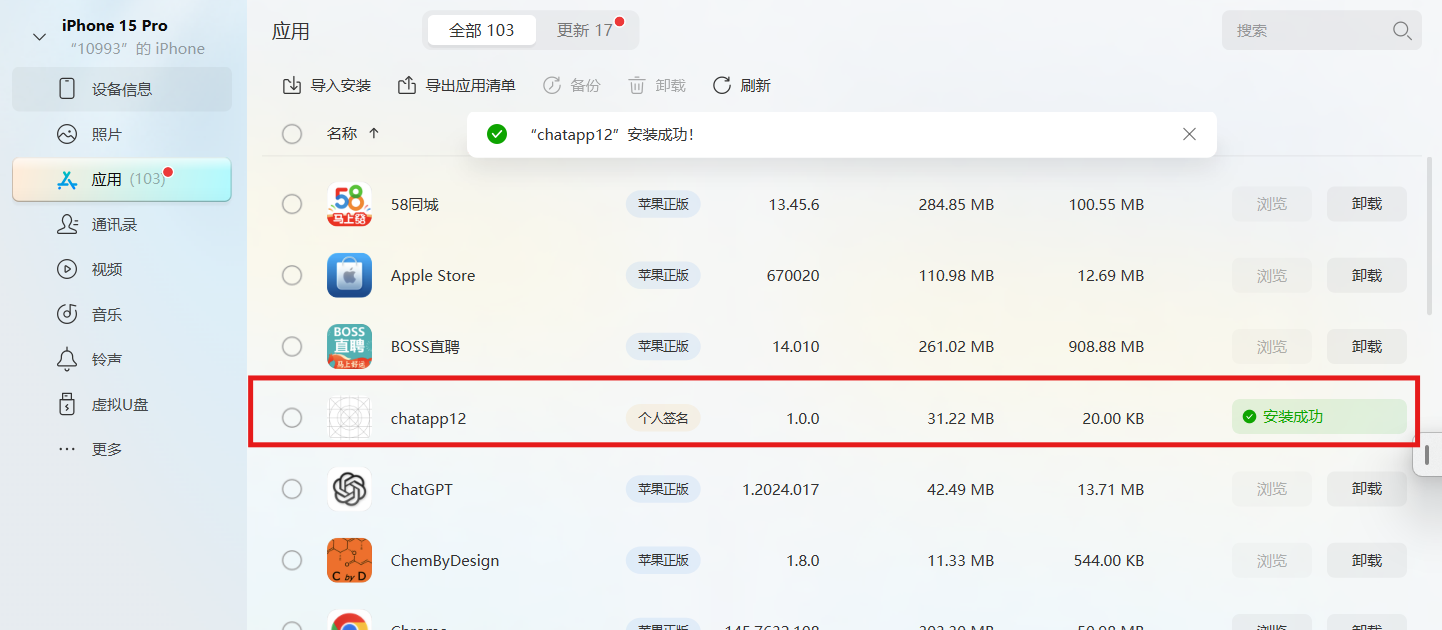Screen dimensions: 1442x630
Task: Uninstall BOSS直聘 with 卸载
Action: [x=1367, y=346]
